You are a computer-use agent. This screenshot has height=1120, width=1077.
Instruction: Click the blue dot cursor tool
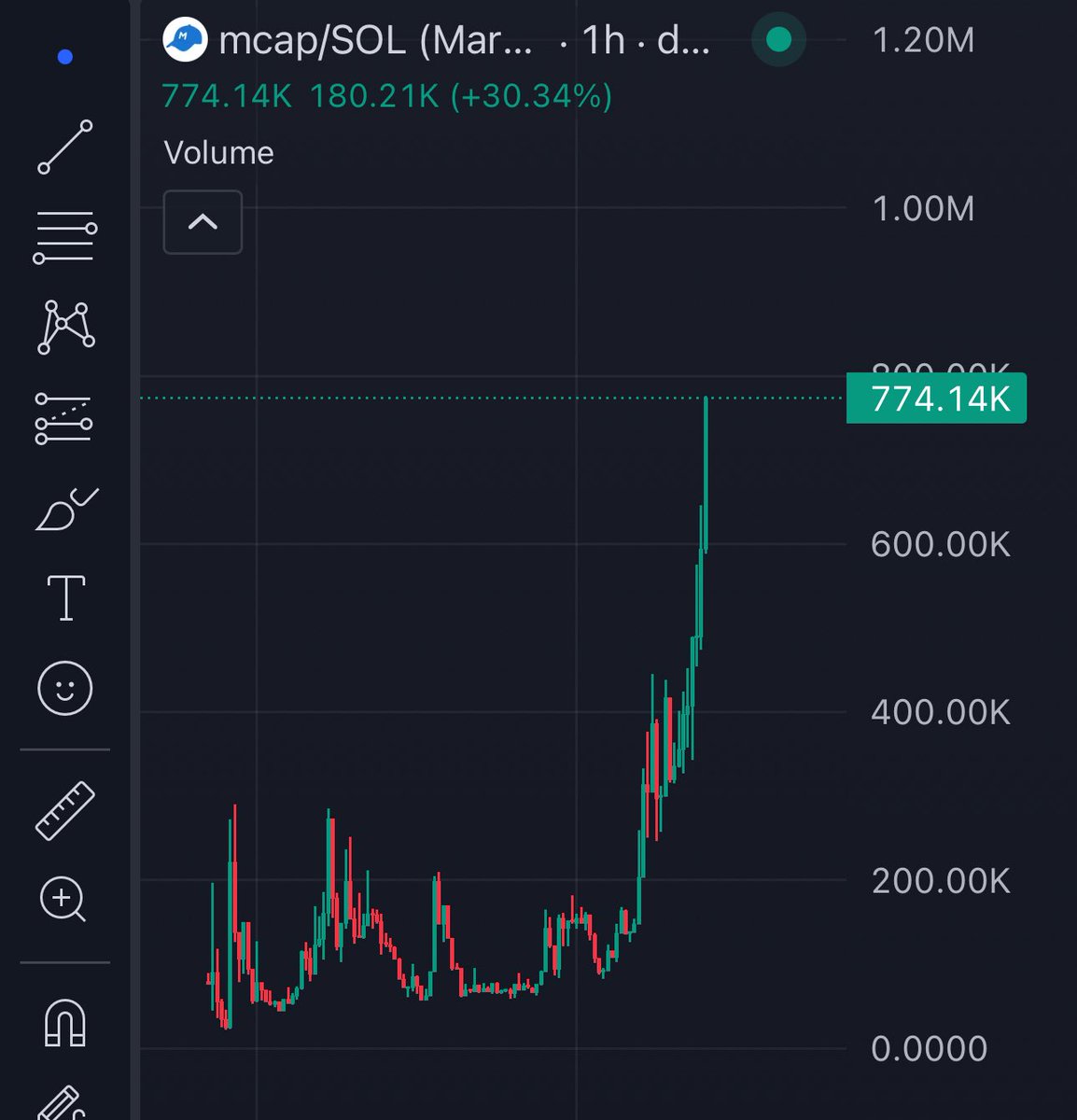point(64,57)
